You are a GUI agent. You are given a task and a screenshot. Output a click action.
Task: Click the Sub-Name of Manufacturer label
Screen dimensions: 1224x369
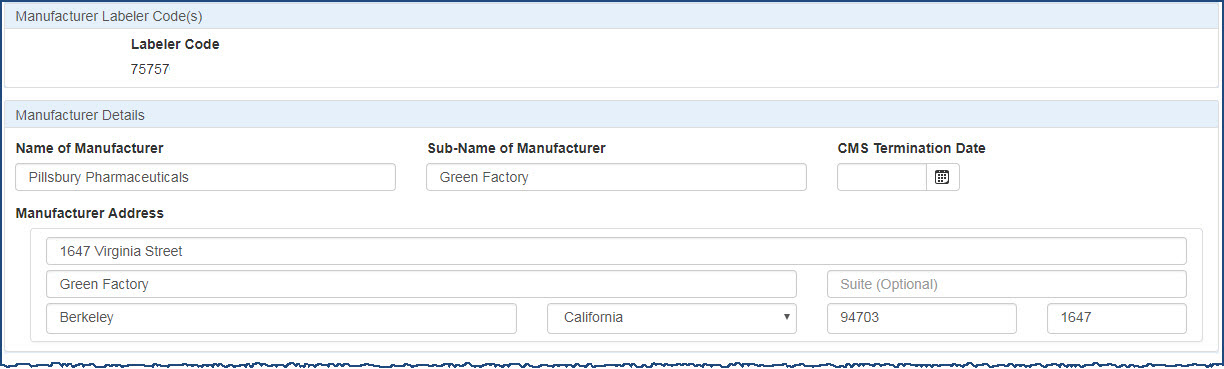pos(516,148)
